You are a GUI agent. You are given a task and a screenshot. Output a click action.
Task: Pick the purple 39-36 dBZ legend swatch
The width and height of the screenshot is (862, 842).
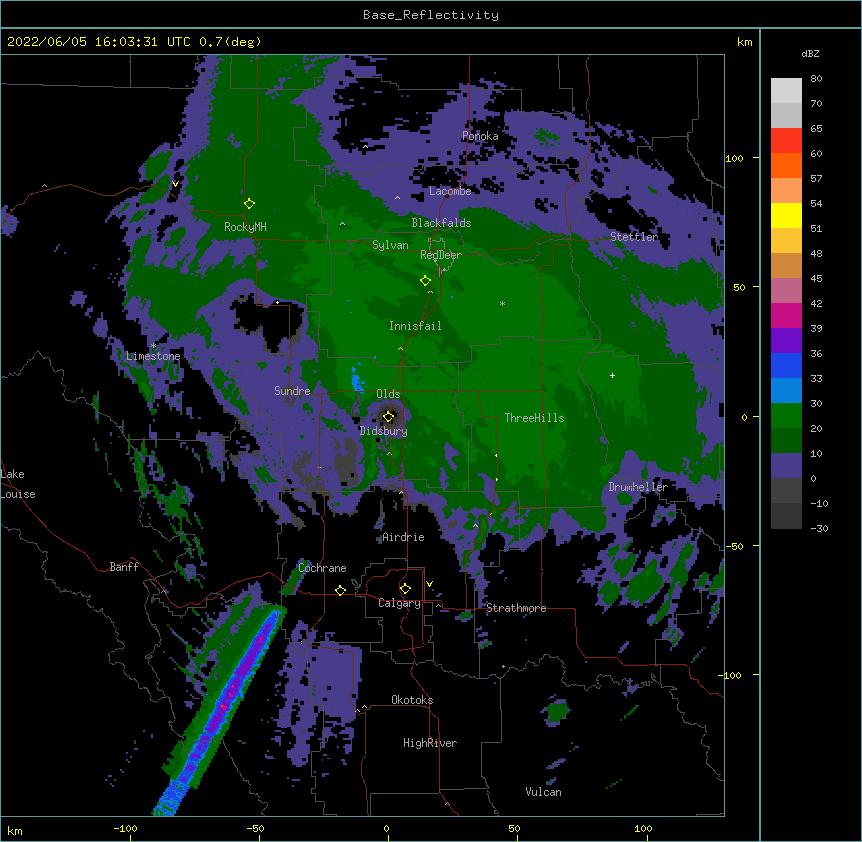click(x=786, y=341)
